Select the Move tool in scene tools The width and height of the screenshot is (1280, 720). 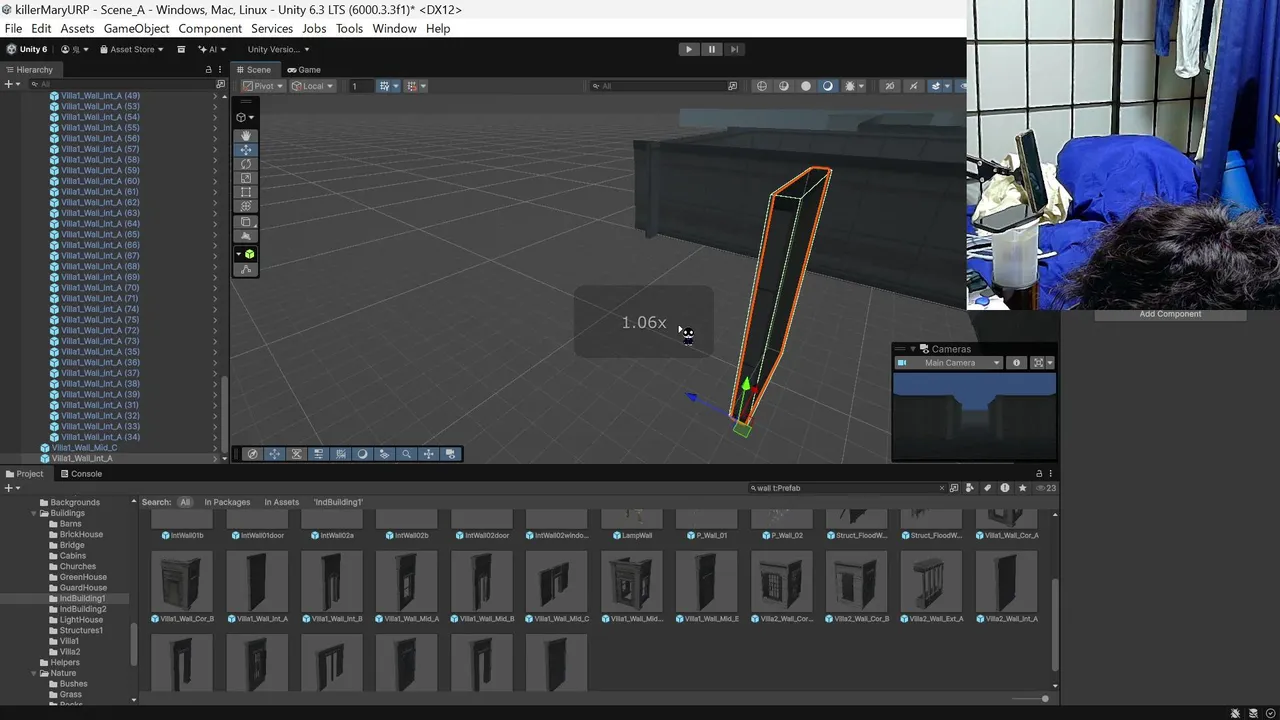pyautogui.click(x=246, y=150)
